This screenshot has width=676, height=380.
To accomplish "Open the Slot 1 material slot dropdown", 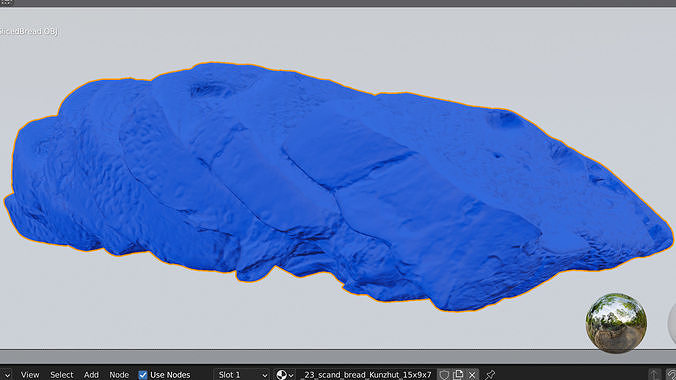I will pyautogui.click(x=241, y=374).
